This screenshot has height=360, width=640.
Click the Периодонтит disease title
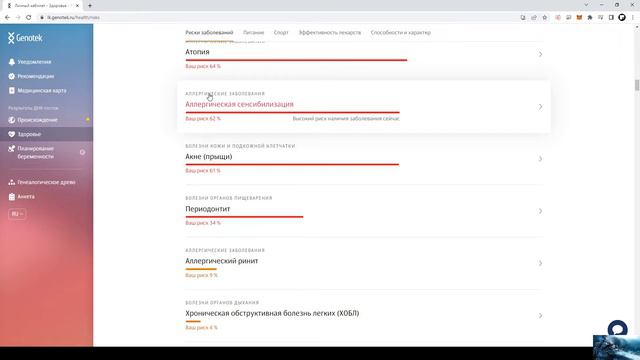(208, 209)
